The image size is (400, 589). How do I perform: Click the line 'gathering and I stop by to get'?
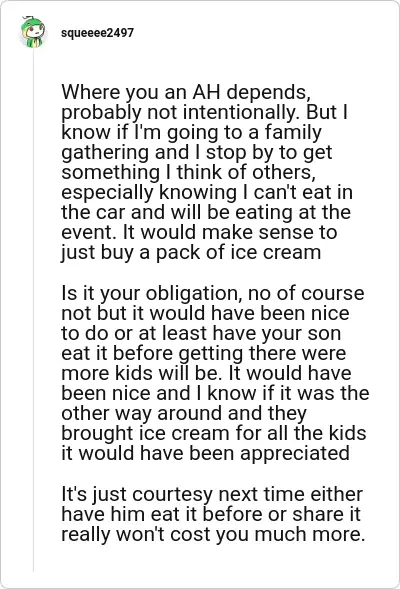tap(197, 153)
